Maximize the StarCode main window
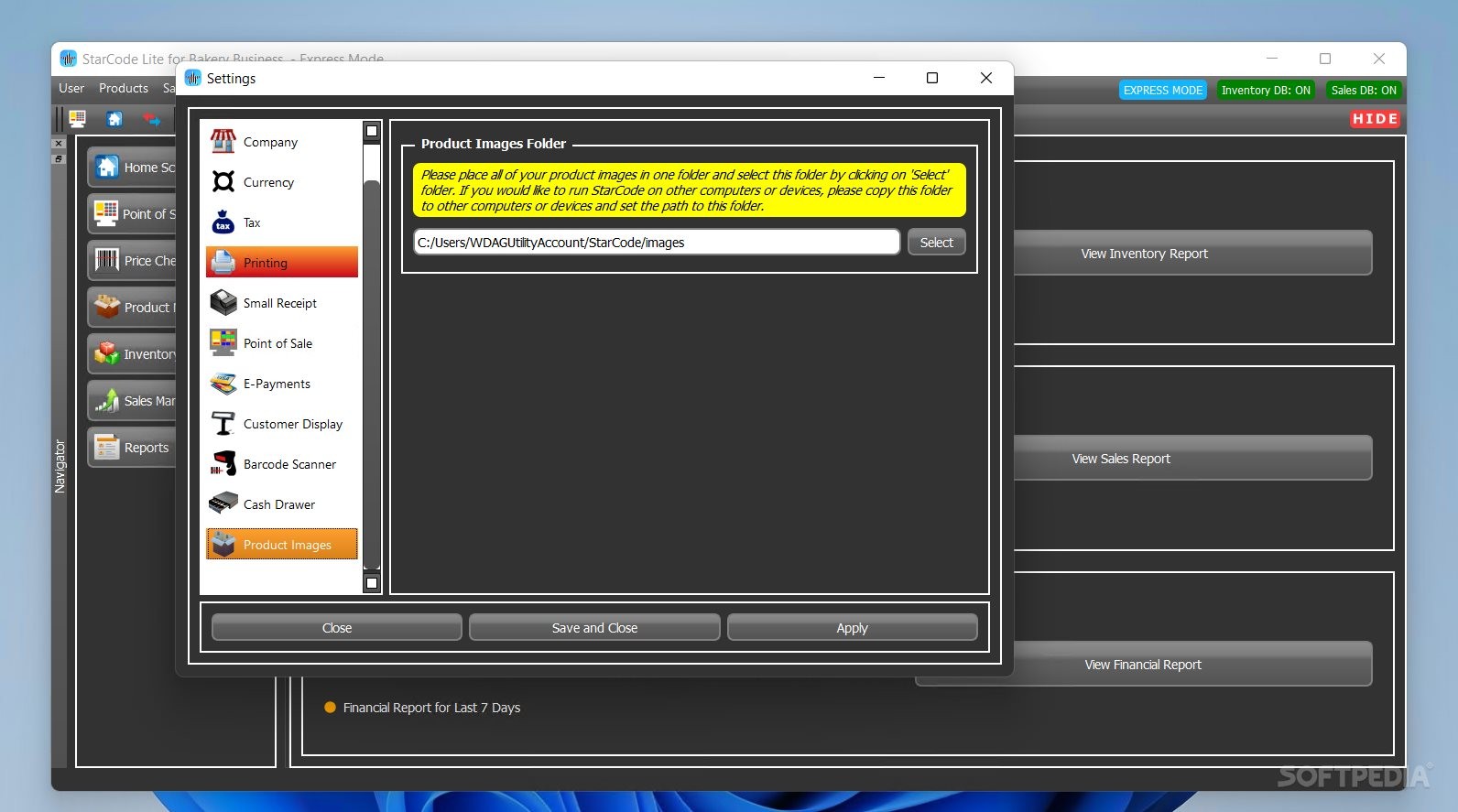 tap(1325, 59)
